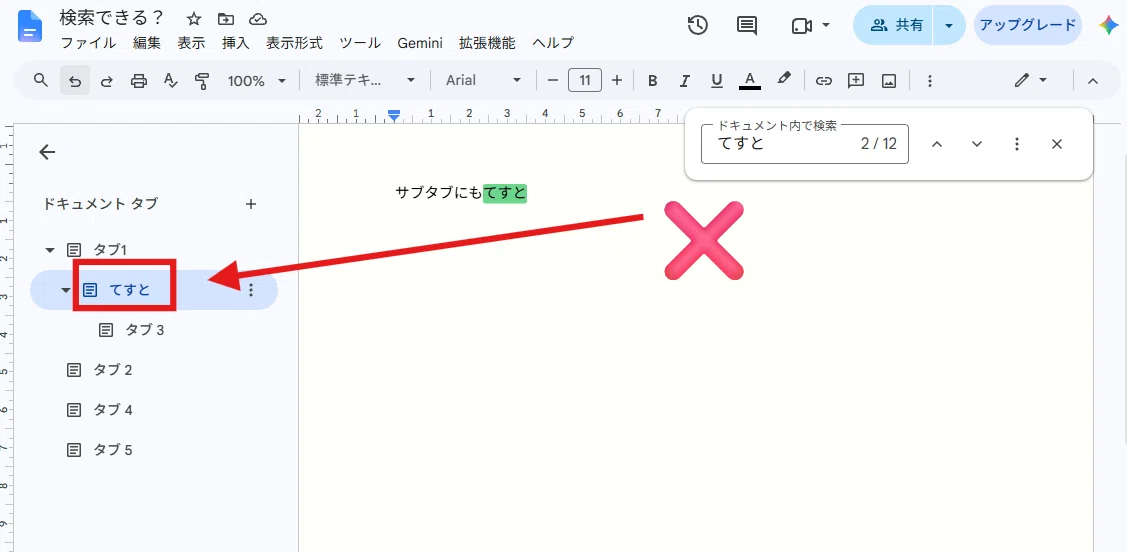Screen dimensions: 1127x552
Task: Open the Gemini sparkle icon
Action: click(1108, 25)
